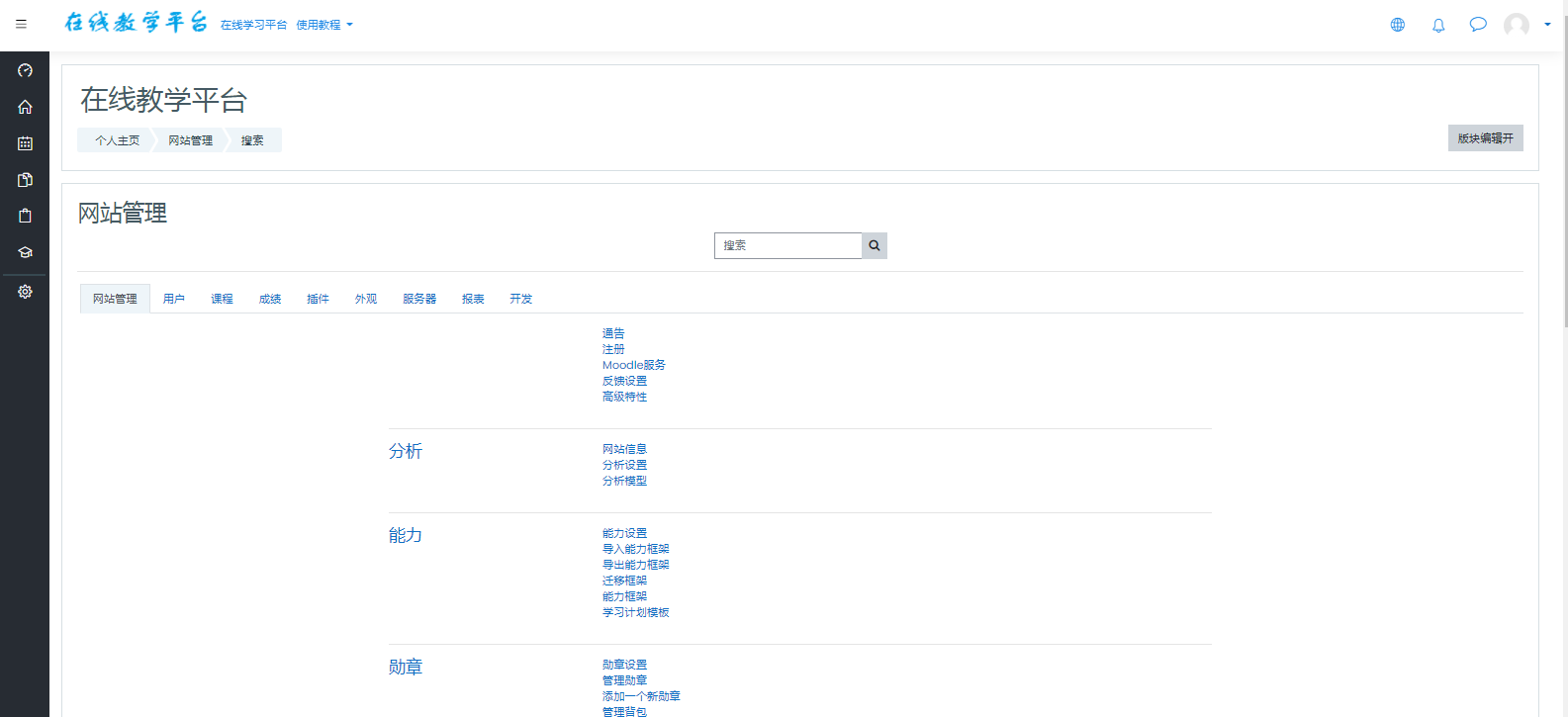Open the 分析设置 link

point(625,465)
